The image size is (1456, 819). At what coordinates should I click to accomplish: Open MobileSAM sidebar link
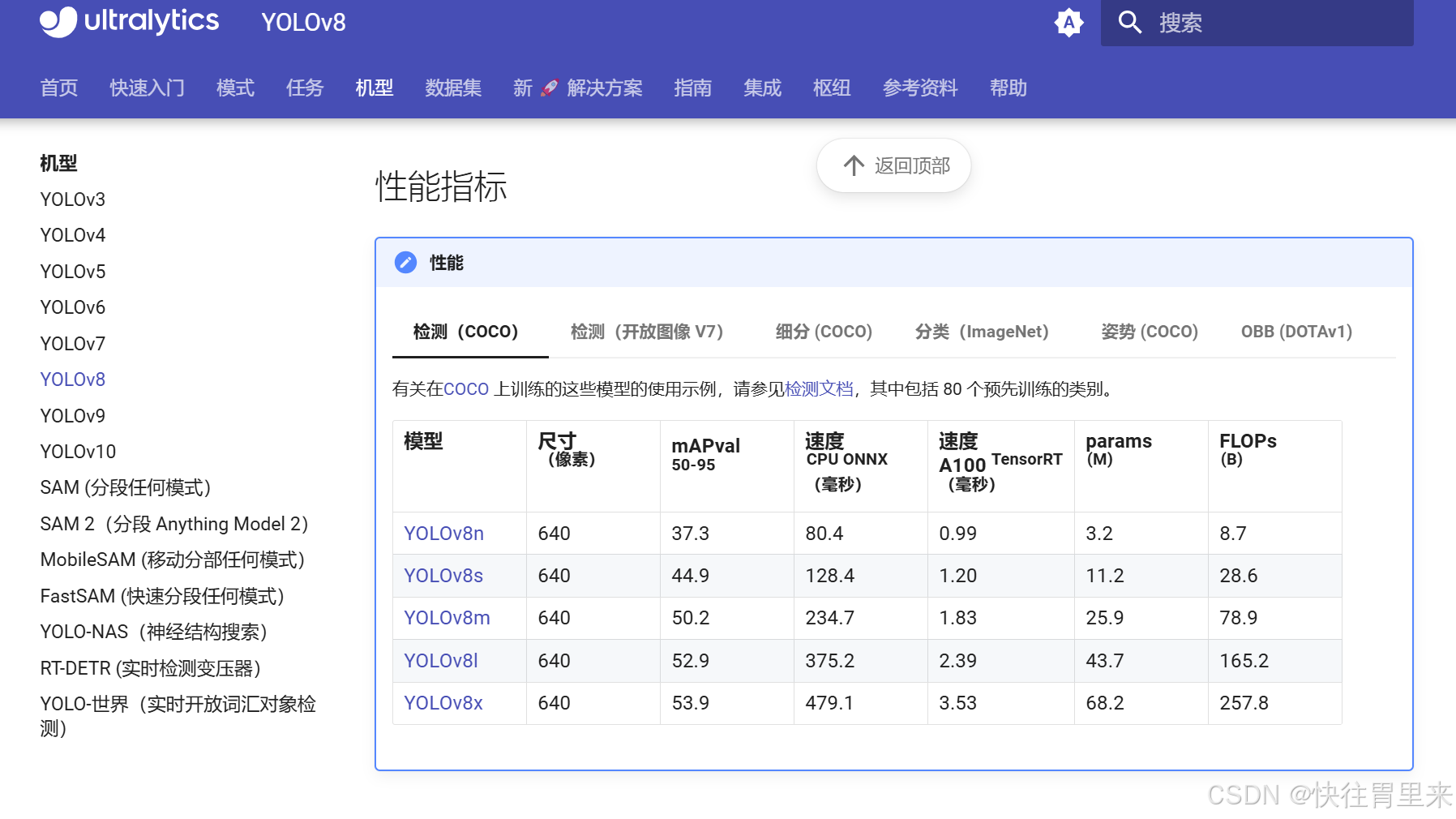173,560
